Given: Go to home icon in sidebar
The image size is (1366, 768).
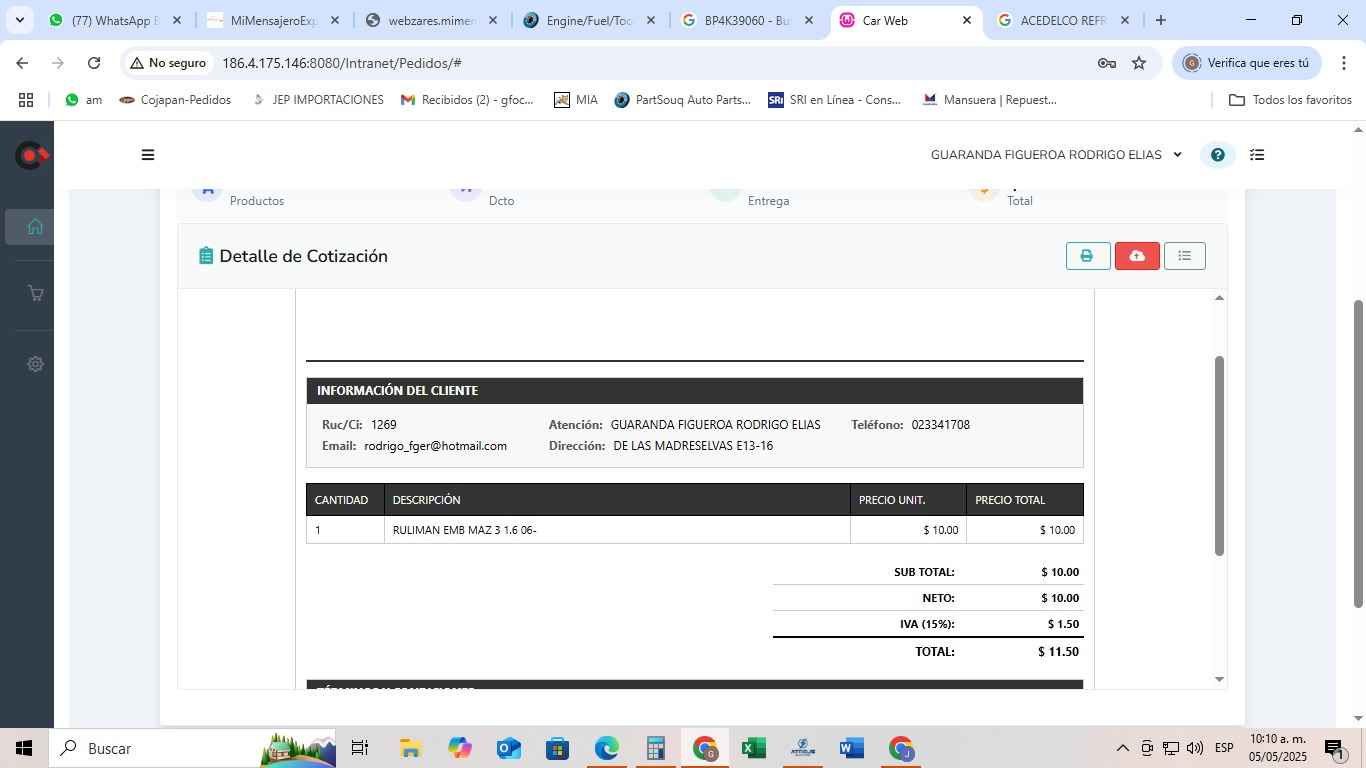Looking at the screenshot, I should click(35, 226).
